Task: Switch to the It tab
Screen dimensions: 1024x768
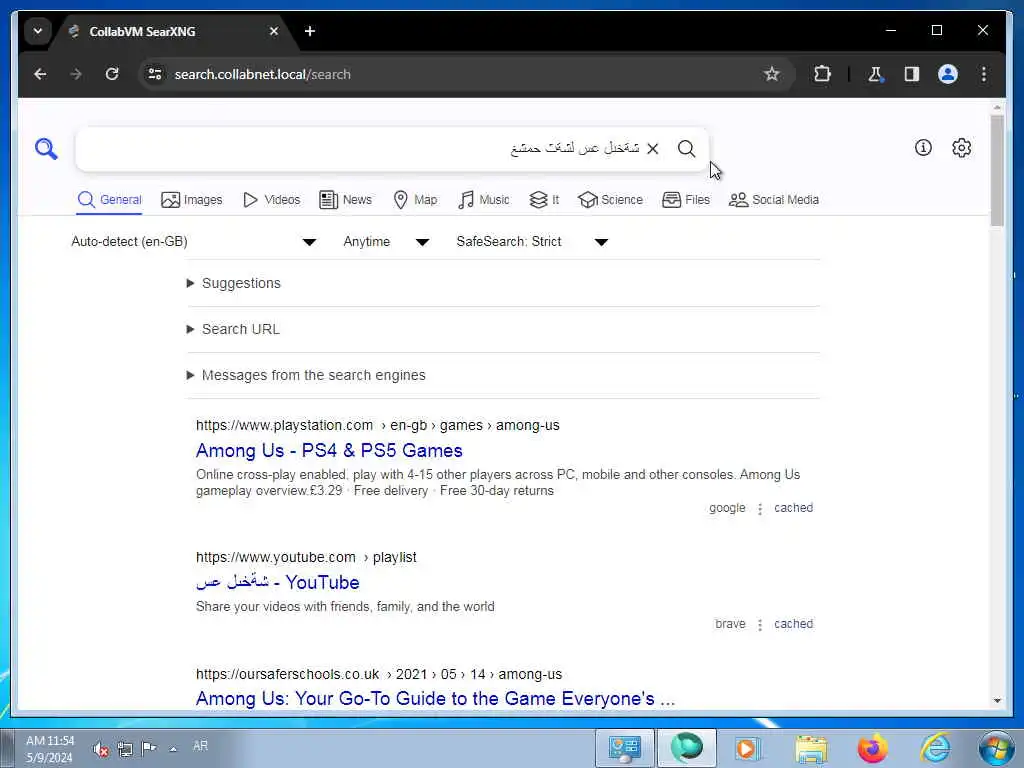Action: coord(544,200)
